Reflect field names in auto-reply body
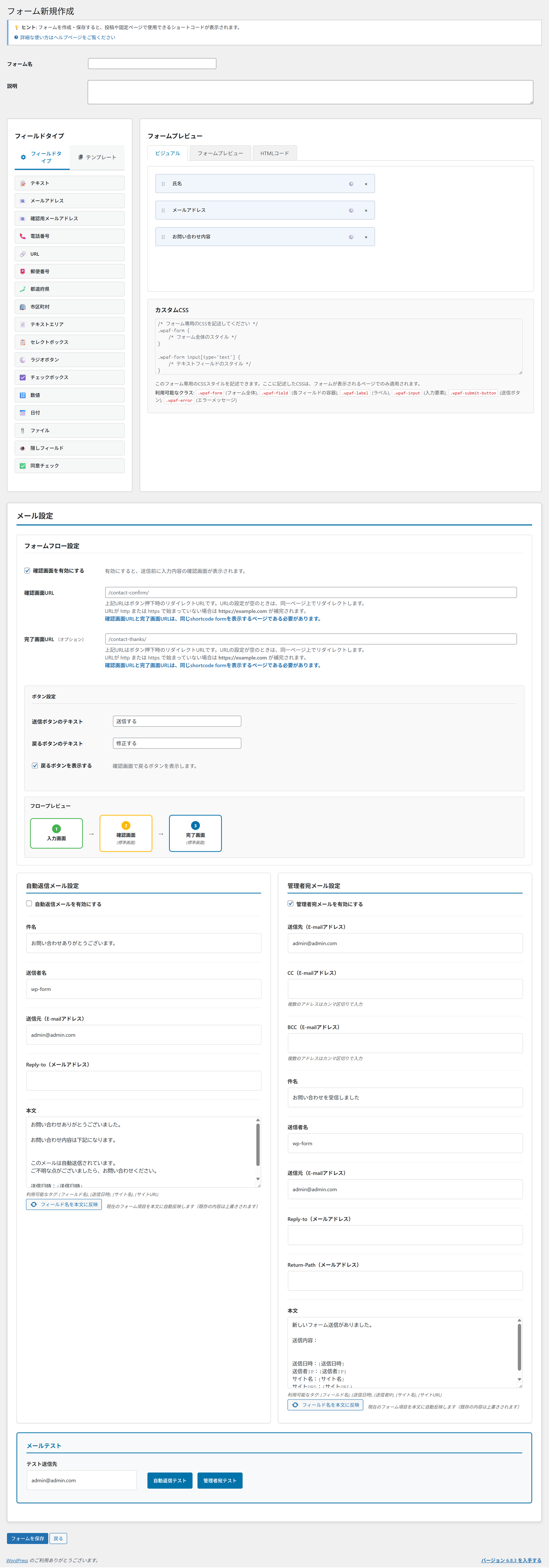Image resolution: width=549 pixels, height=1568 pixels. 64,1205
